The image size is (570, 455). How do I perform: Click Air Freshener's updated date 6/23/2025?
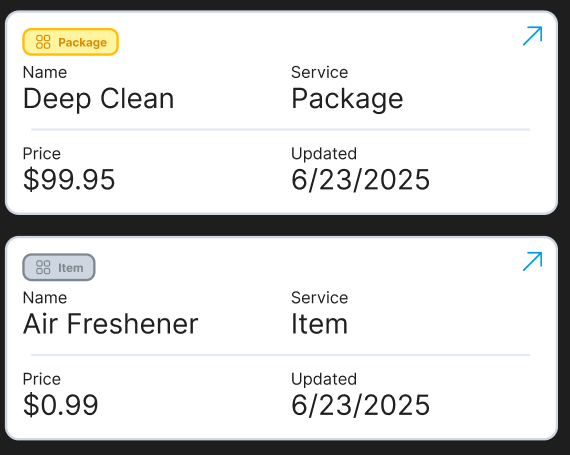pyautogui.click(x=360, y=405)
